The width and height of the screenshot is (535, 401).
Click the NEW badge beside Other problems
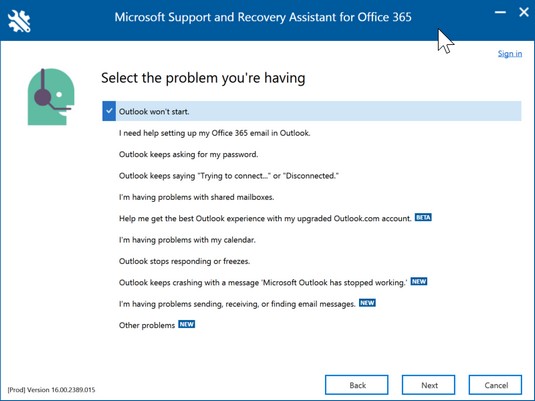[x=187, y=324]
